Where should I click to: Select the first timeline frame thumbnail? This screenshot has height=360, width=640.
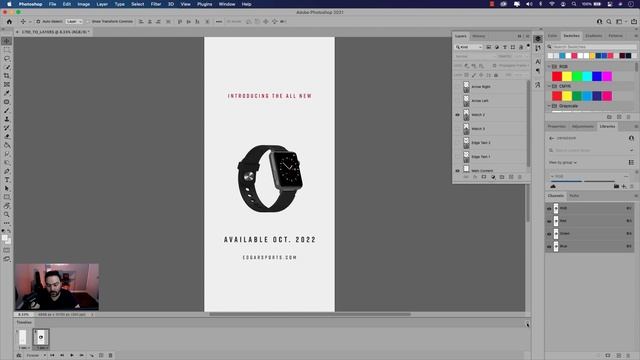22,338
